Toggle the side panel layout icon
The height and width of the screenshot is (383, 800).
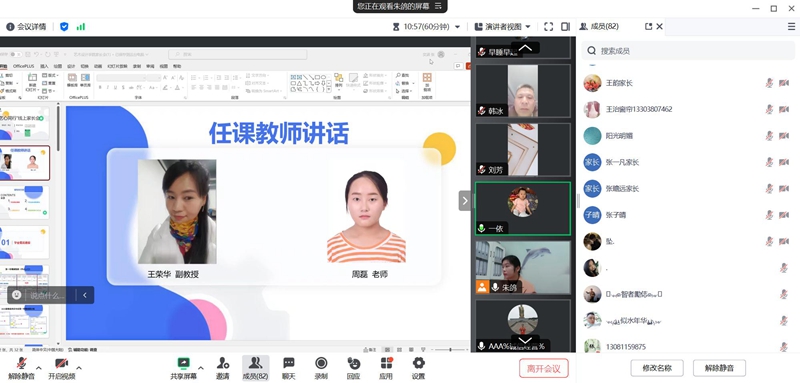[x=565, y=27]
